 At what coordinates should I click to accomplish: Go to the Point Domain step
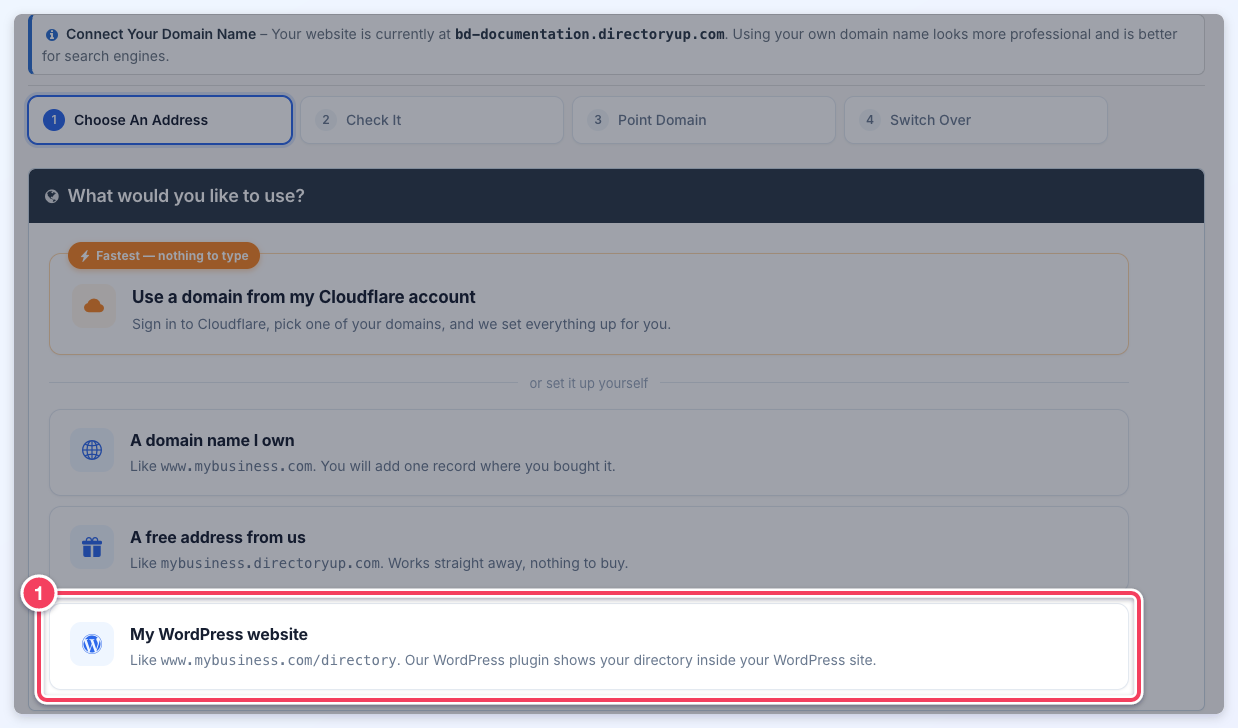click(x=704, y=120)
